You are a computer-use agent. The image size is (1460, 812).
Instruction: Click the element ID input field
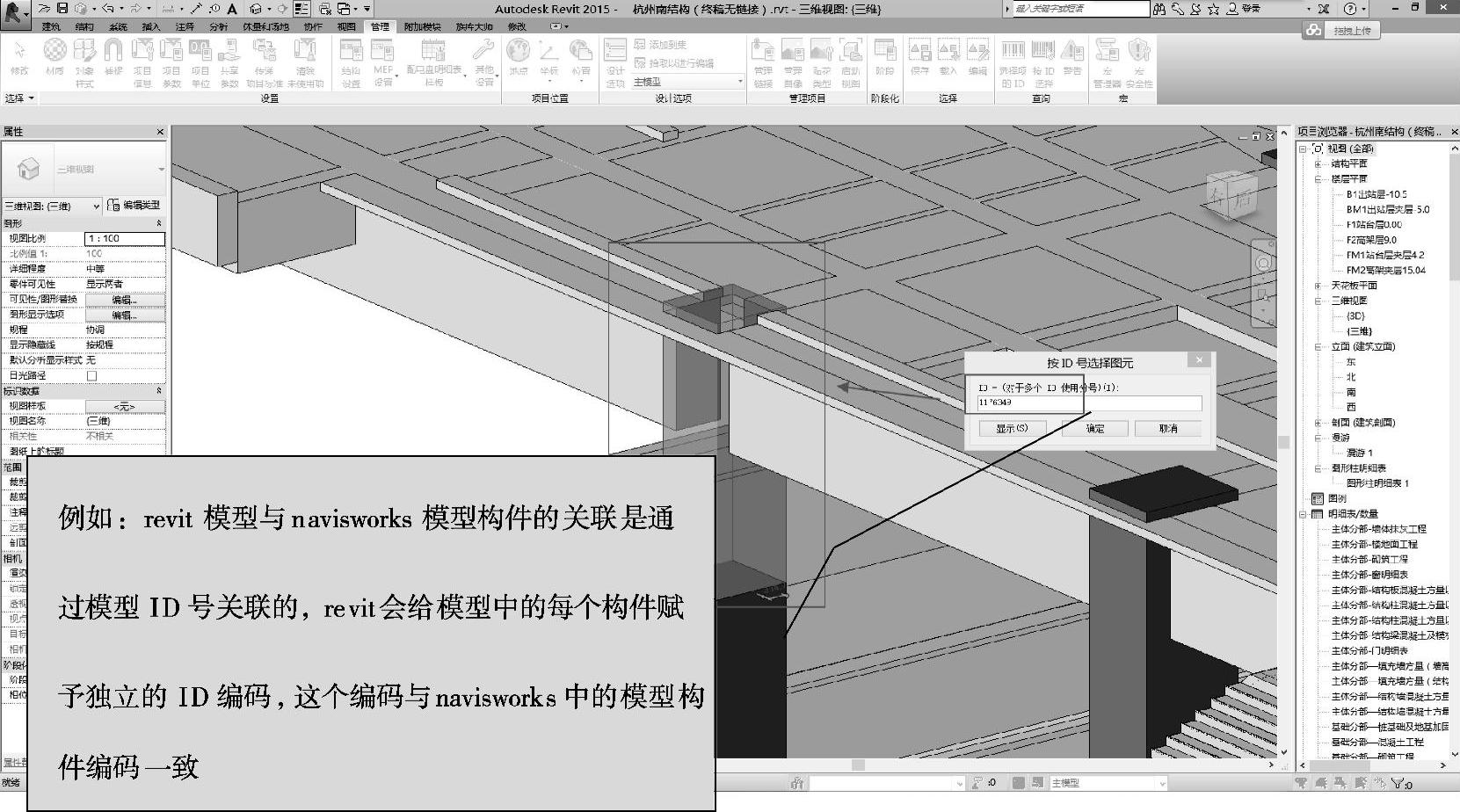point(1088,402)
